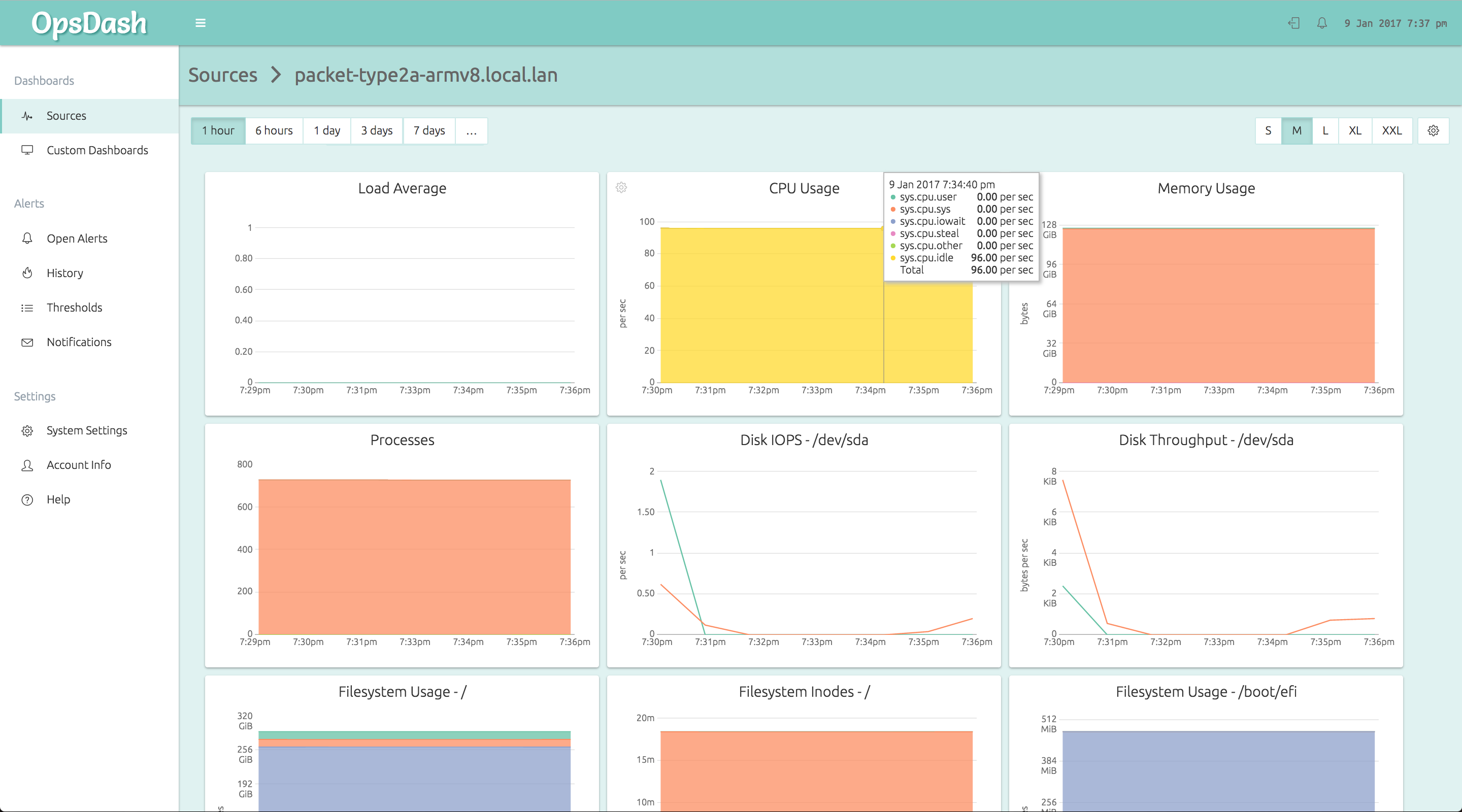Image resolution: width=1462 pixels, height=812 pixels.
Task: Click the logout icon in header
Action: [x=1293, y=23]
